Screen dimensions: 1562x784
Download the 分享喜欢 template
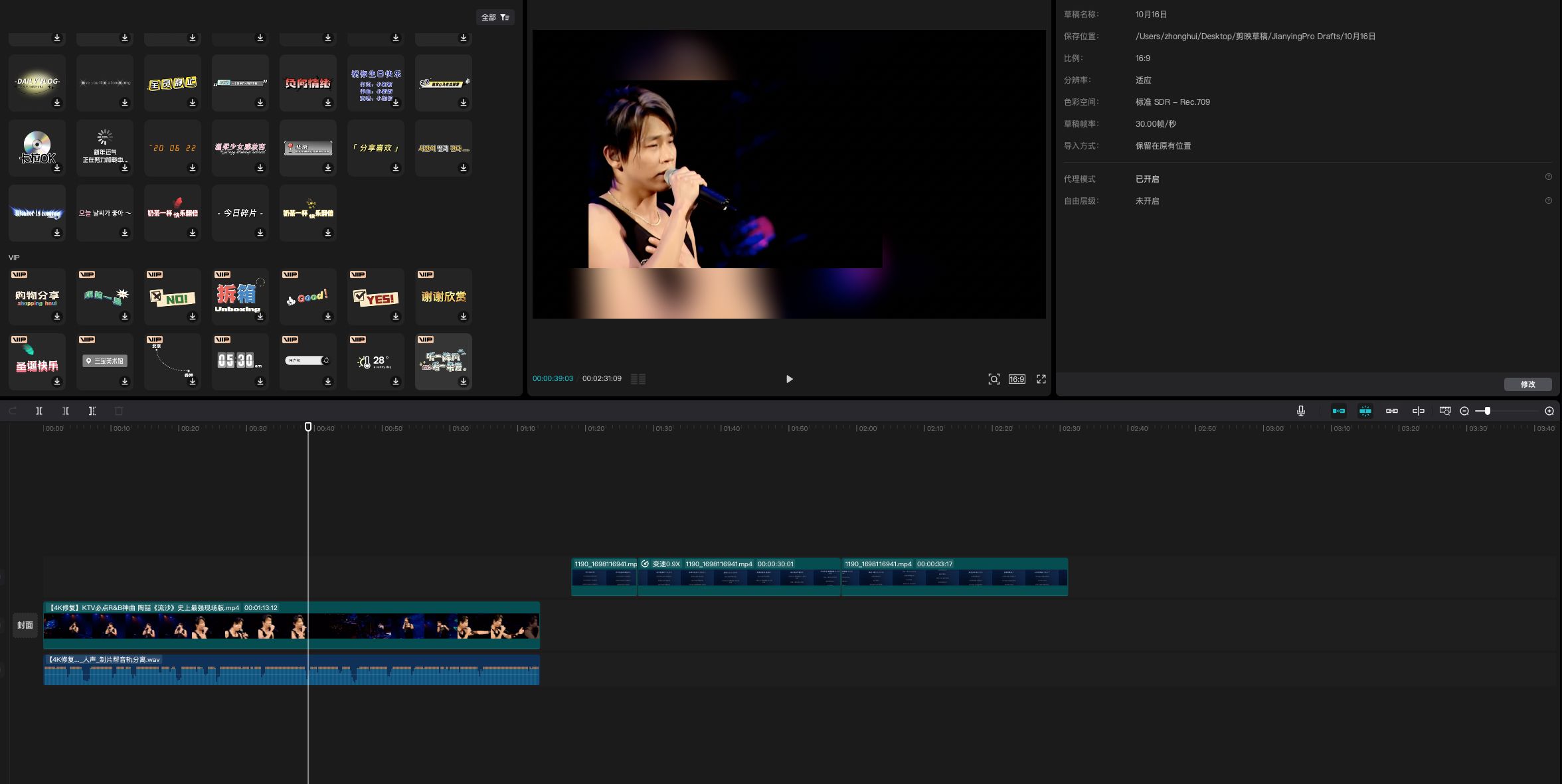pyautogui.click(x=396, y=168)
